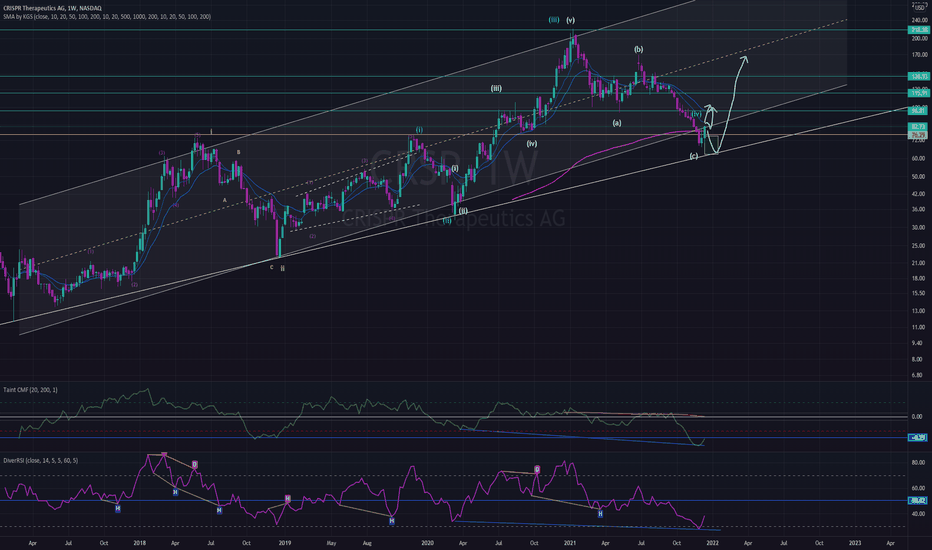Click the 138.93 price level label
The image size is (932, 550).
click(918, 77)
